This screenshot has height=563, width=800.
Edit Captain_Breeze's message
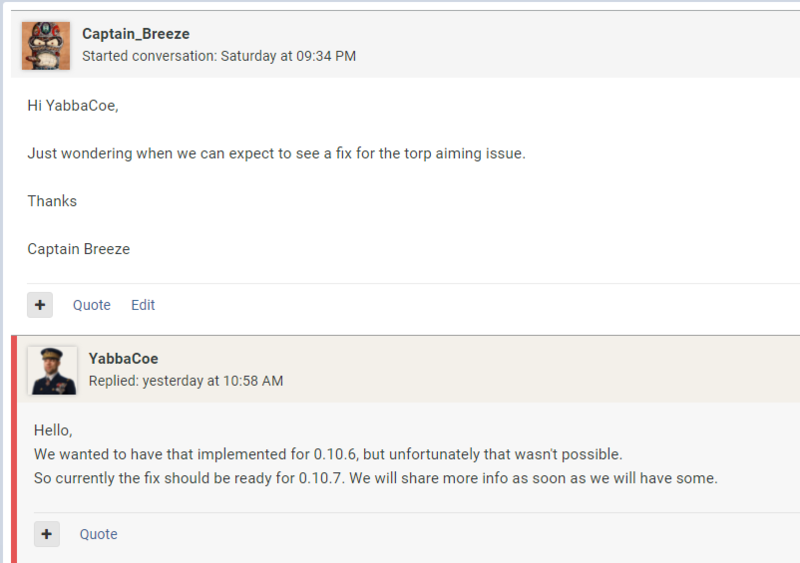[143, 305]
